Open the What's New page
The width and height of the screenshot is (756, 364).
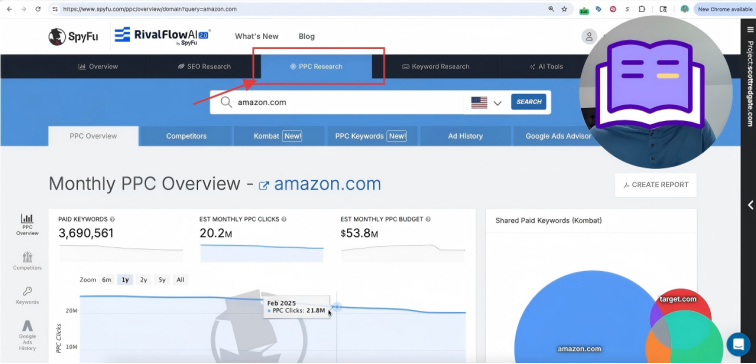point(256,36)
